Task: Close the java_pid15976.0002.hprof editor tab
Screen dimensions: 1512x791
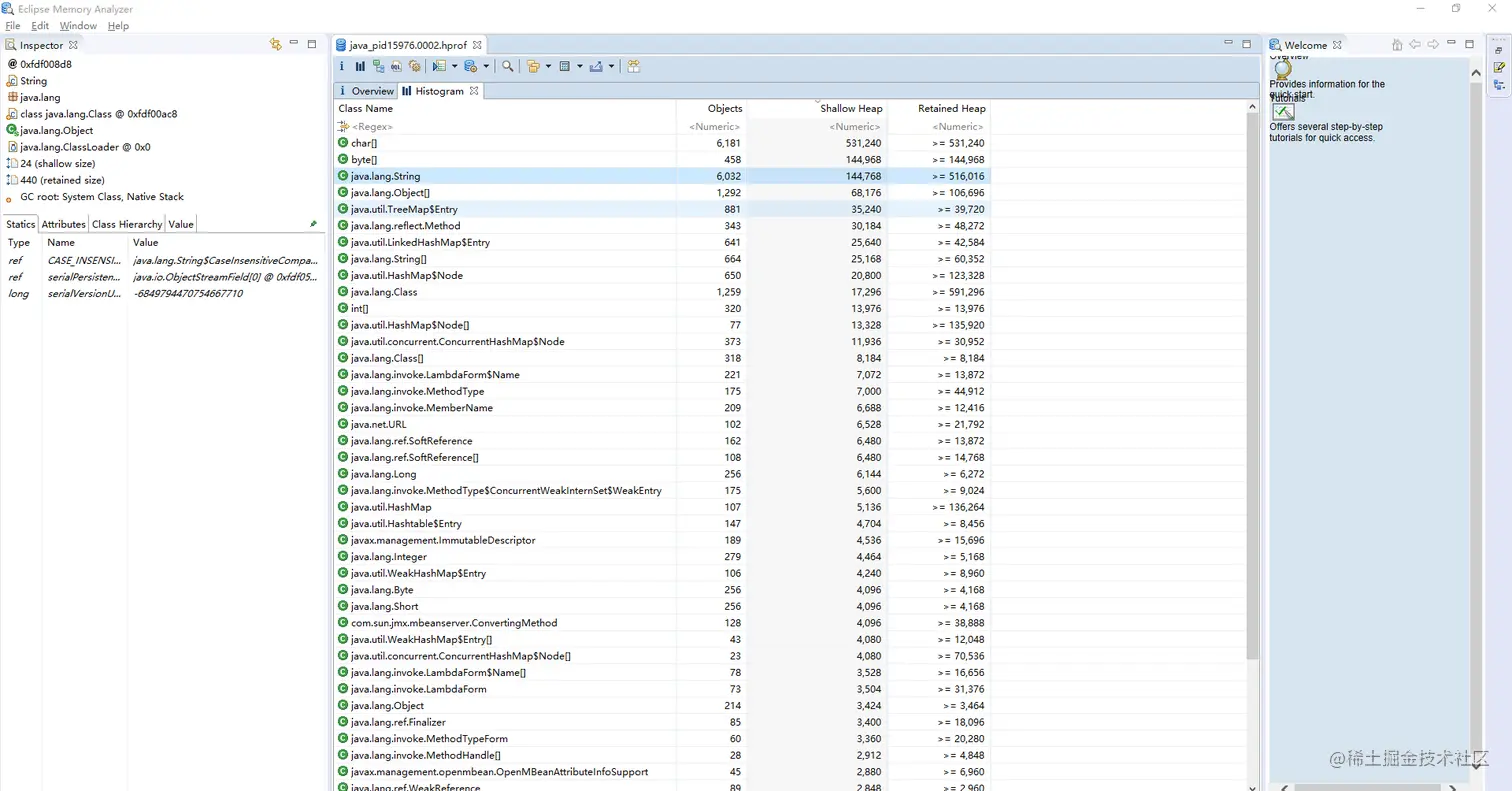Action: pyautogui.click(x=477, y=45)
